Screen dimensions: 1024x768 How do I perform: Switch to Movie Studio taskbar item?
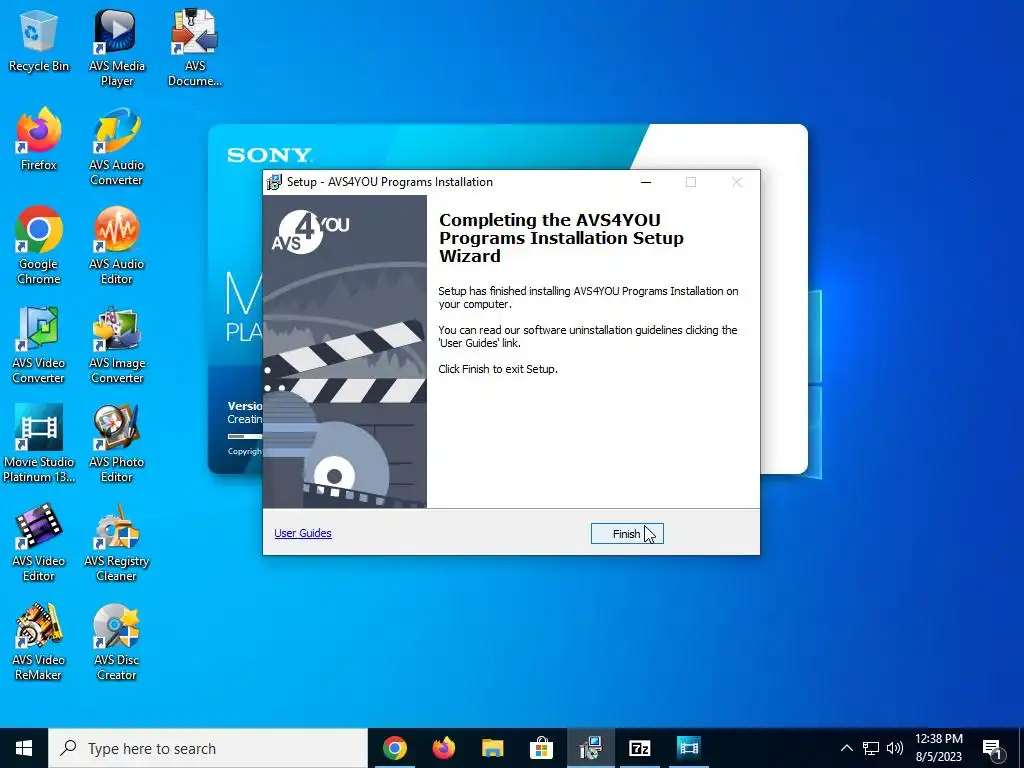click(x=688, y=748)
